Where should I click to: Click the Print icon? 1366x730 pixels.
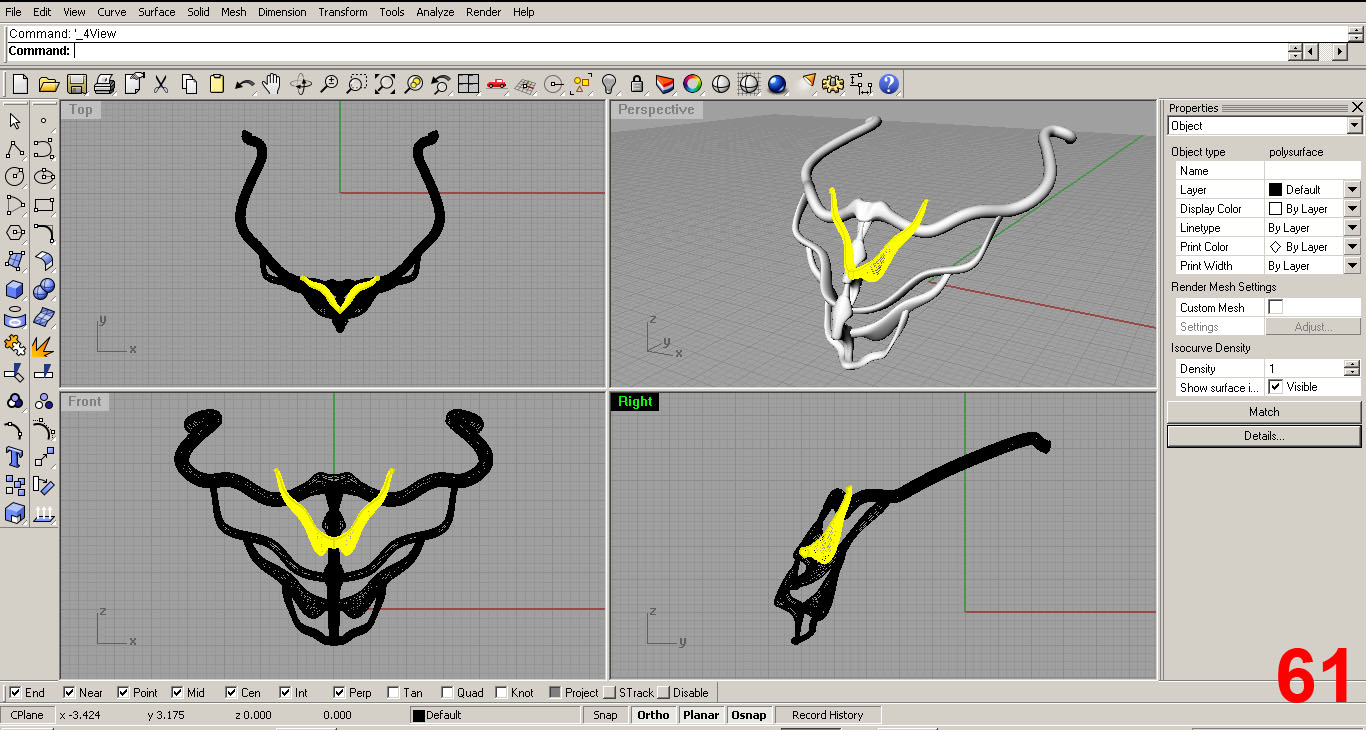tap(105, 84)
